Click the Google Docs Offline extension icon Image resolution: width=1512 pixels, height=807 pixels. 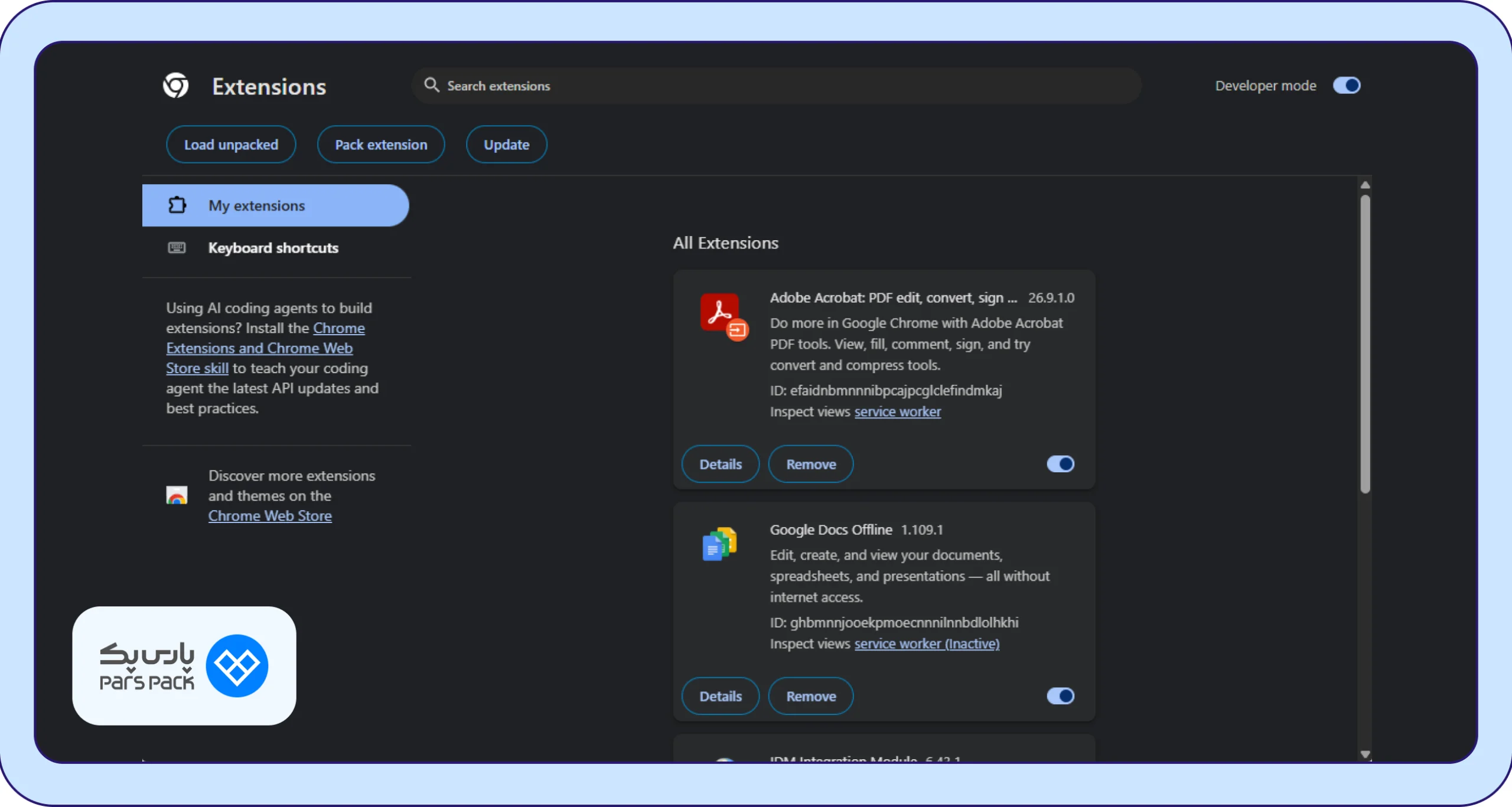(720, 544)
